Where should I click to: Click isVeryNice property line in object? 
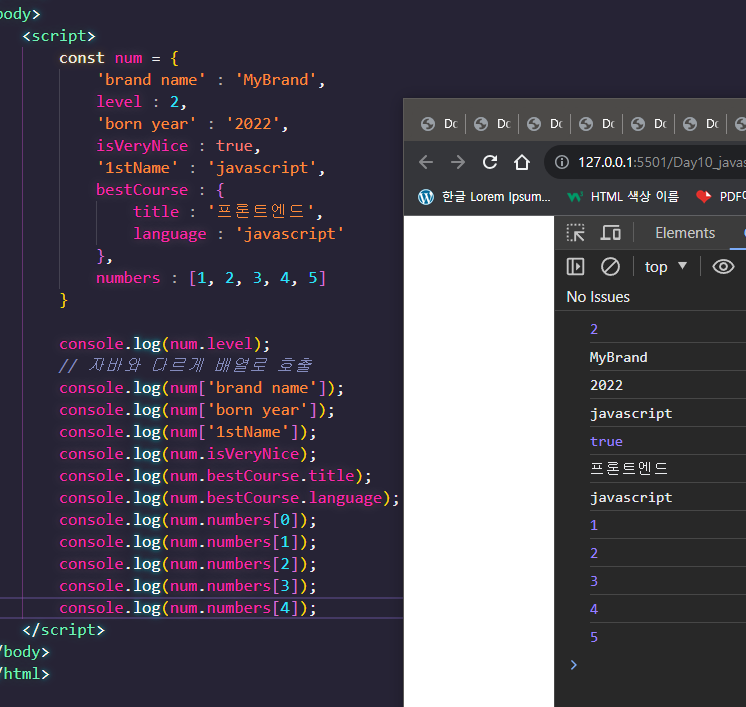(x=178, y=146)
